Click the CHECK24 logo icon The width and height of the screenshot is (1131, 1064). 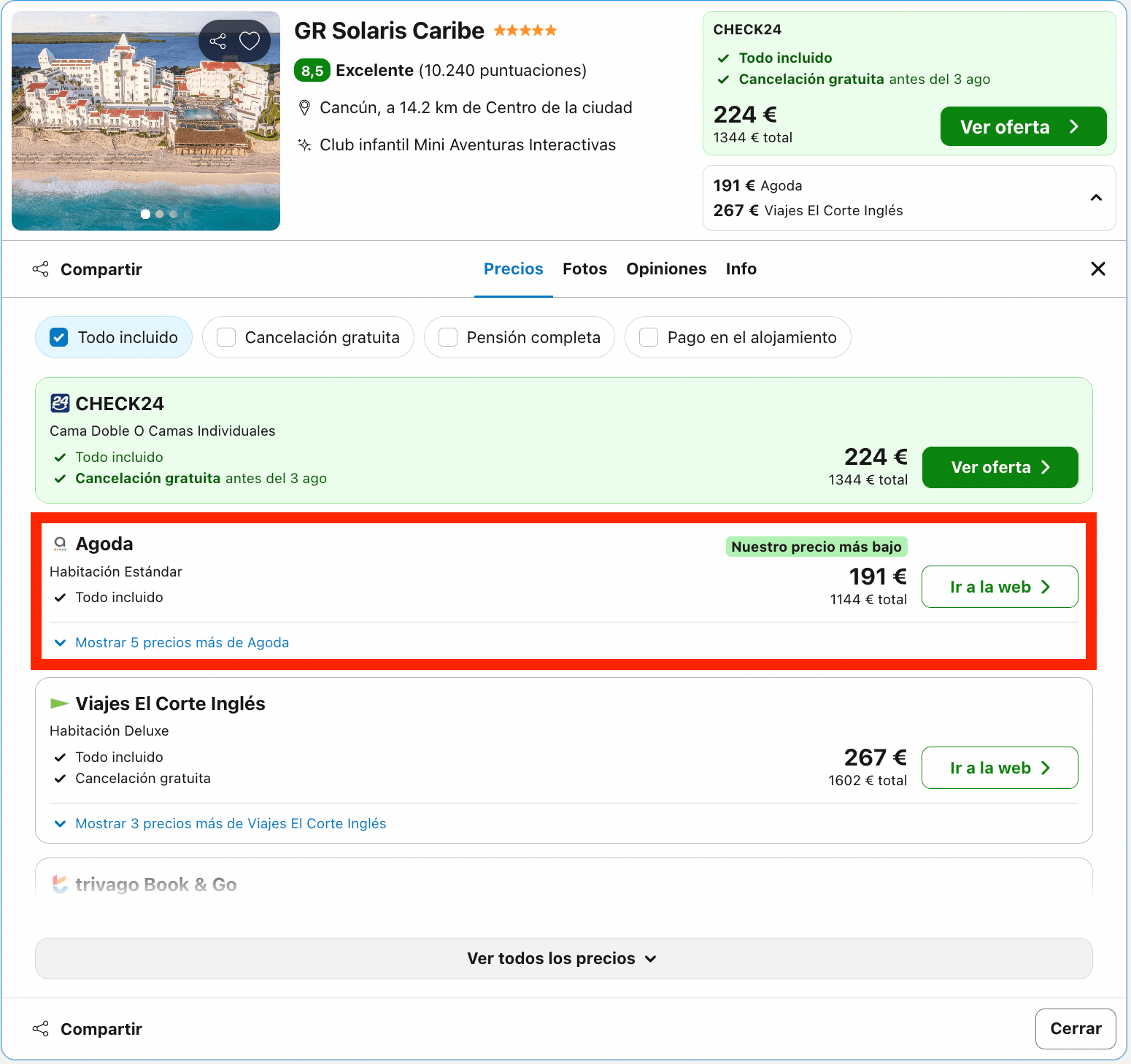pyautogui.click(x=60, y=403)
